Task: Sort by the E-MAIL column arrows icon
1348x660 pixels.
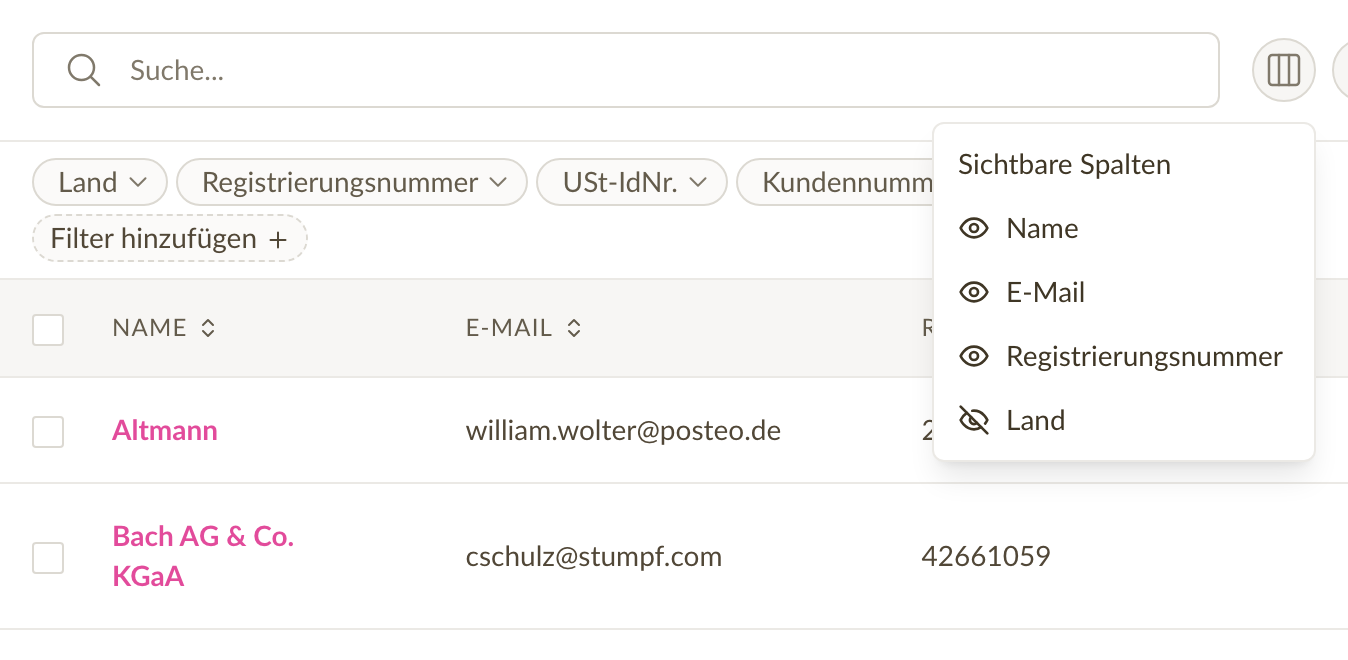Action: (x=574, y=328)
